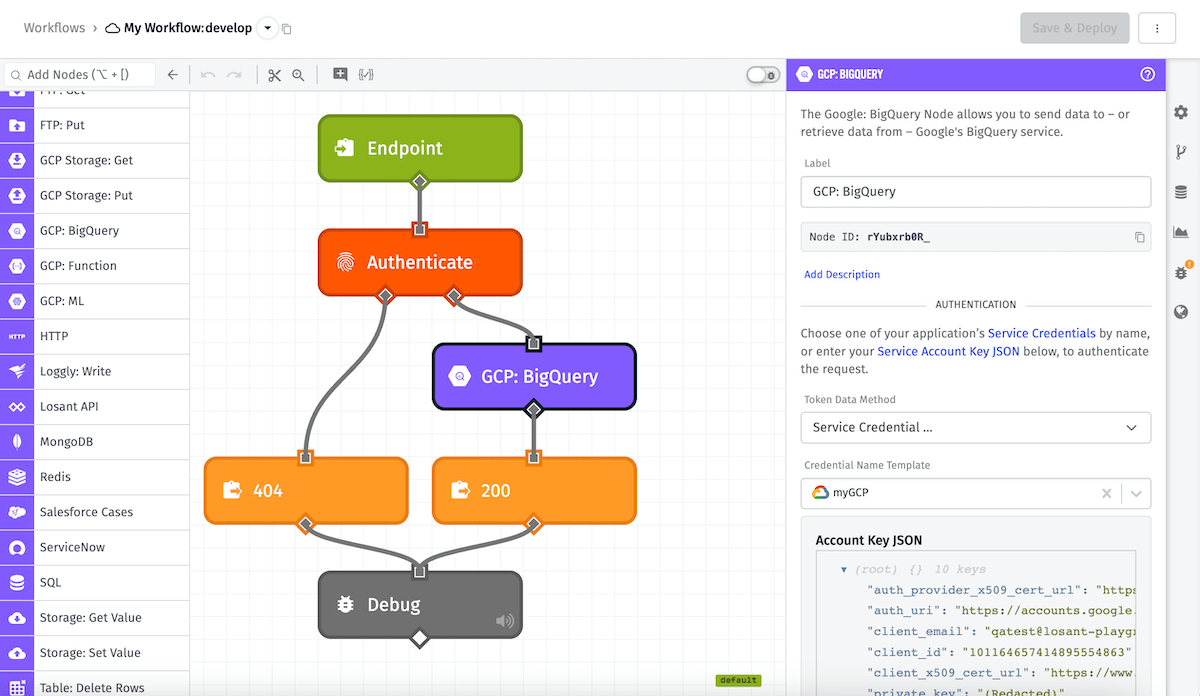1200x696 pixels.
Task: Select GCP: Function in node palette
Action: pyautogui.click(x=95, y=266)
